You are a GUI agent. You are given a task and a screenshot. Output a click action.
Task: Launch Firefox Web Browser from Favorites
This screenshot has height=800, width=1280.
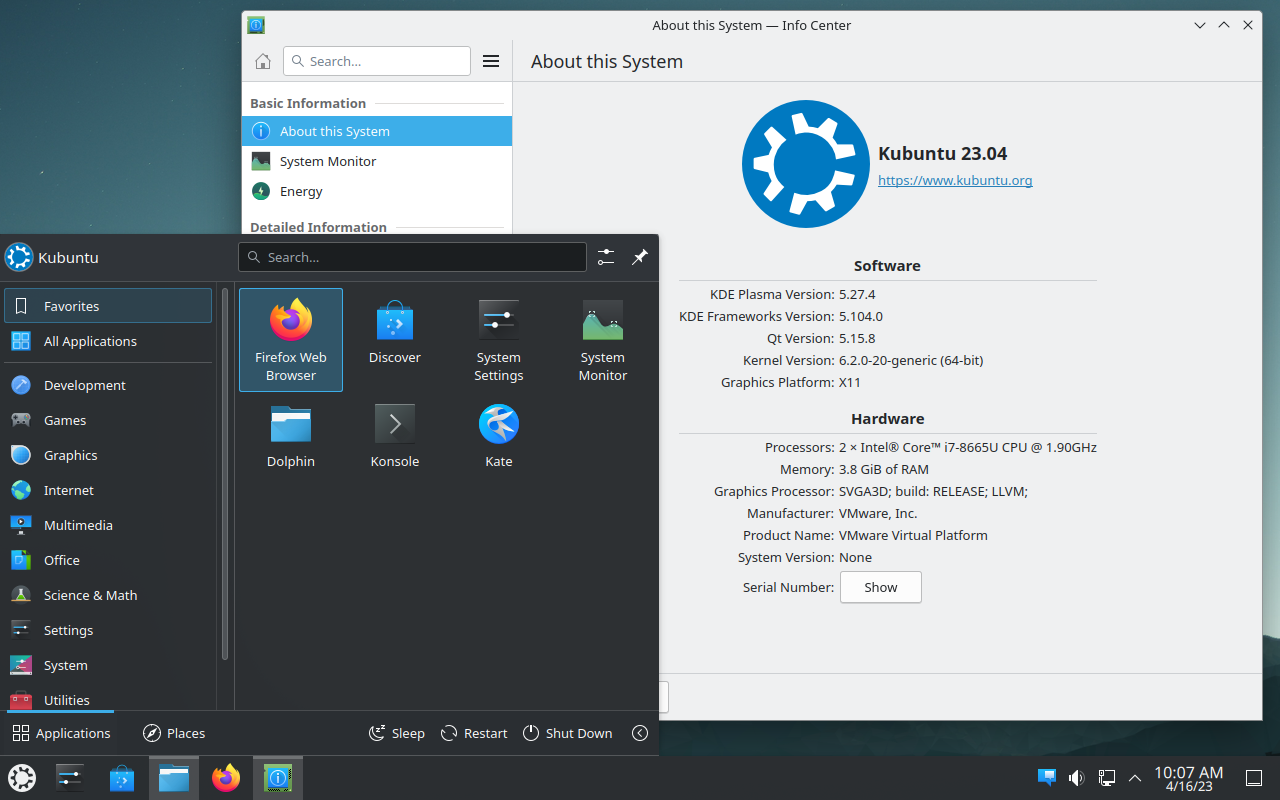(291, 339)
